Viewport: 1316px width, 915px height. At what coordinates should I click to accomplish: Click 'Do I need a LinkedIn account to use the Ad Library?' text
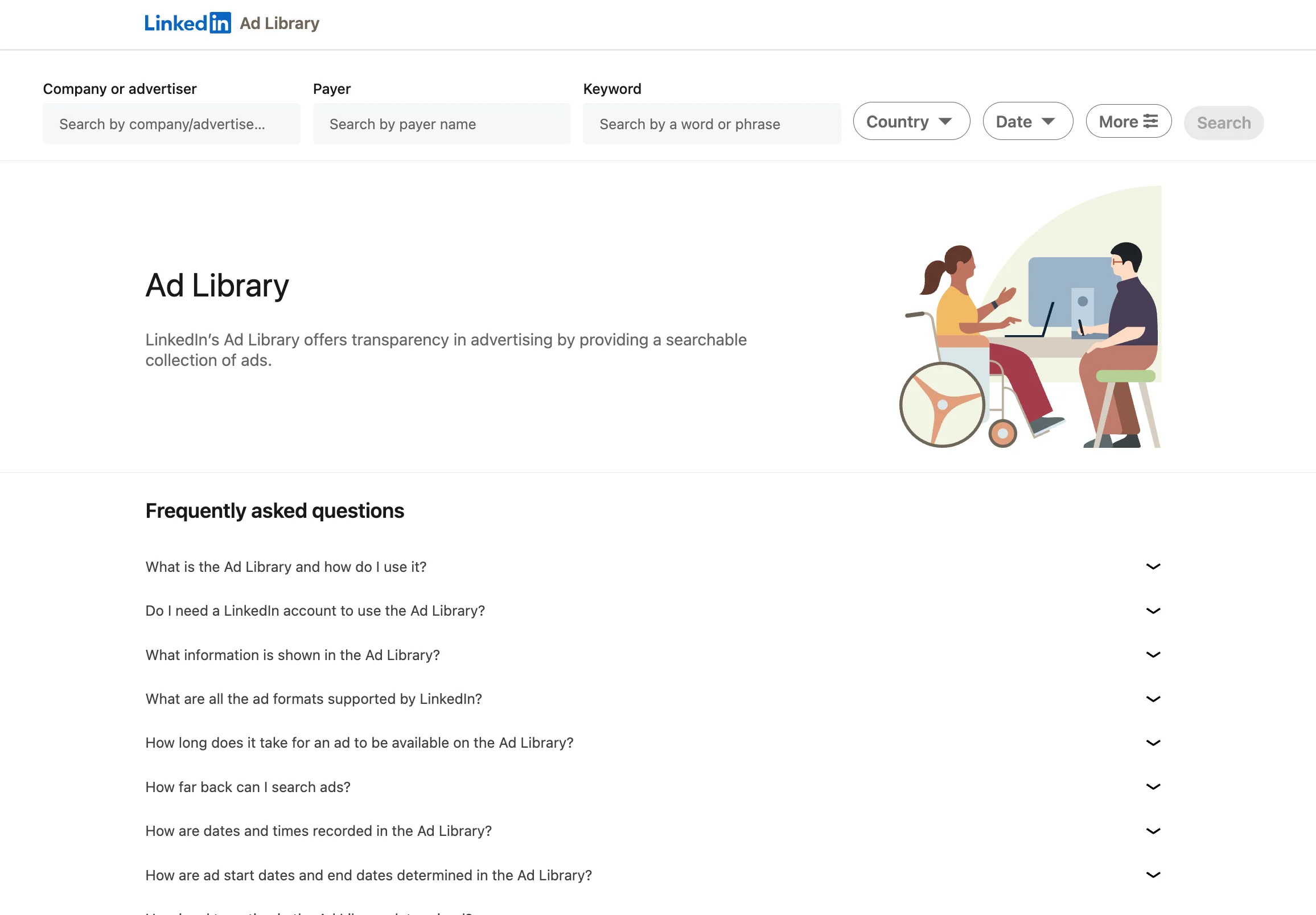click(315, 611)
